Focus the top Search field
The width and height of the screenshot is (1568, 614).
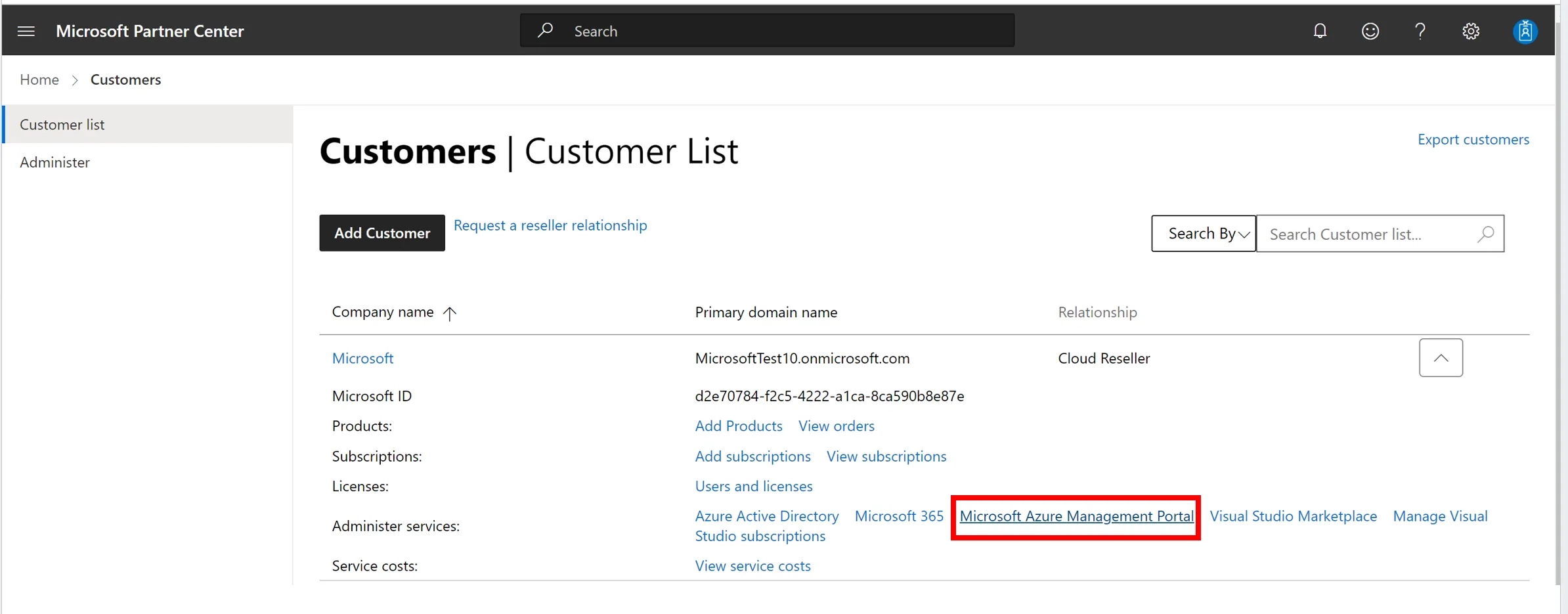[x=767, y=30]
